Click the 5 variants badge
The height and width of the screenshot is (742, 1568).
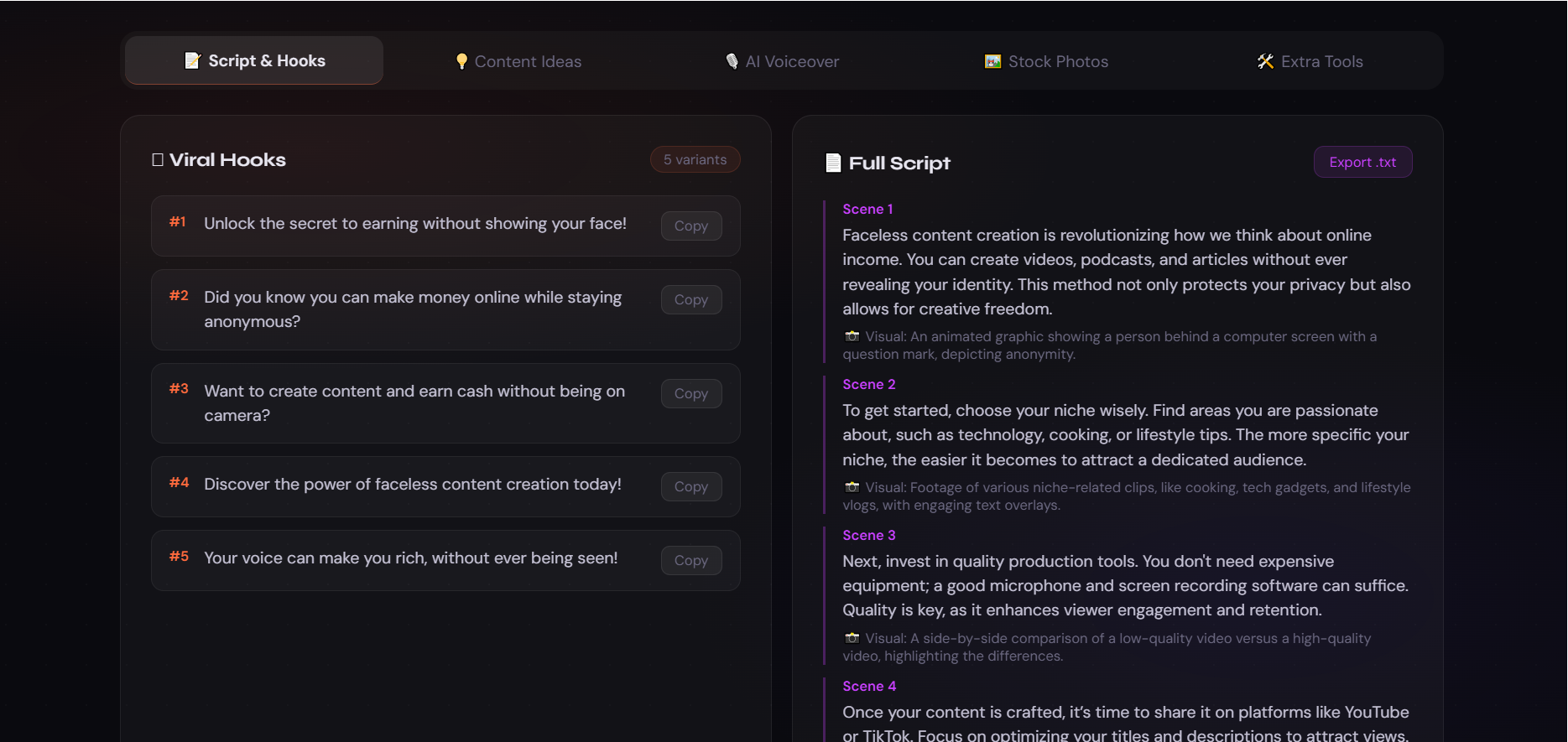coord(695,159)
